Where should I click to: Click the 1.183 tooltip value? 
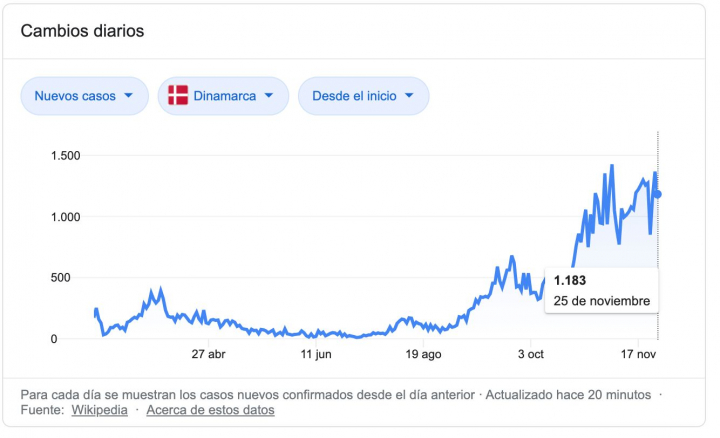570,280
